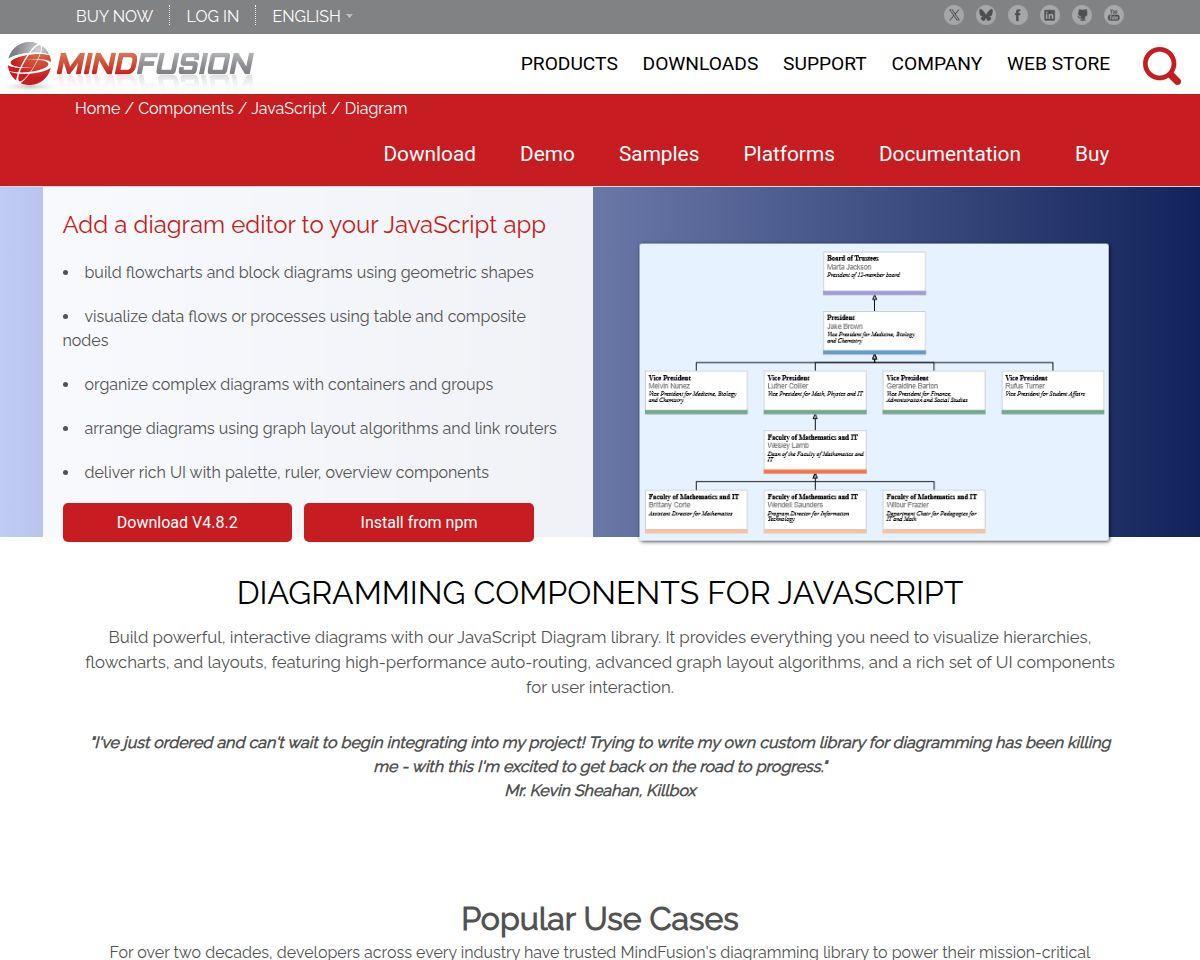Open the PRODUCTS menu

click(x=569, y=64)
